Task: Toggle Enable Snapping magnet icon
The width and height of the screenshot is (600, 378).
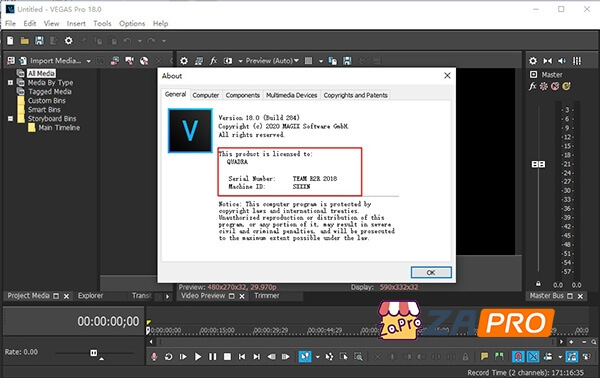Action: point(518,357)
